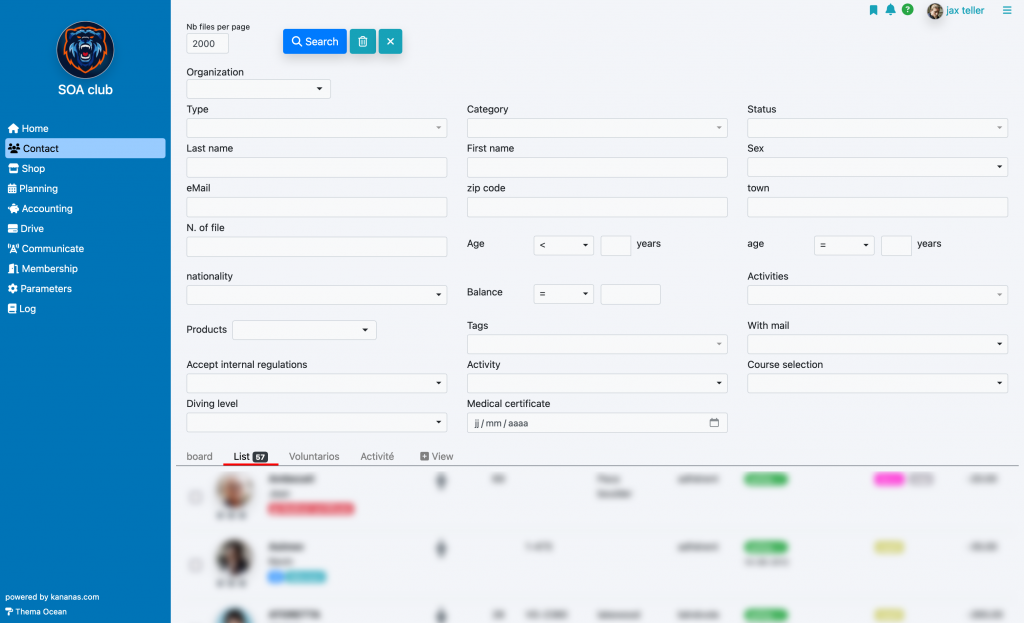1024x623 pixels.
Task: Open the With mail dropdown
Action: 877,344
